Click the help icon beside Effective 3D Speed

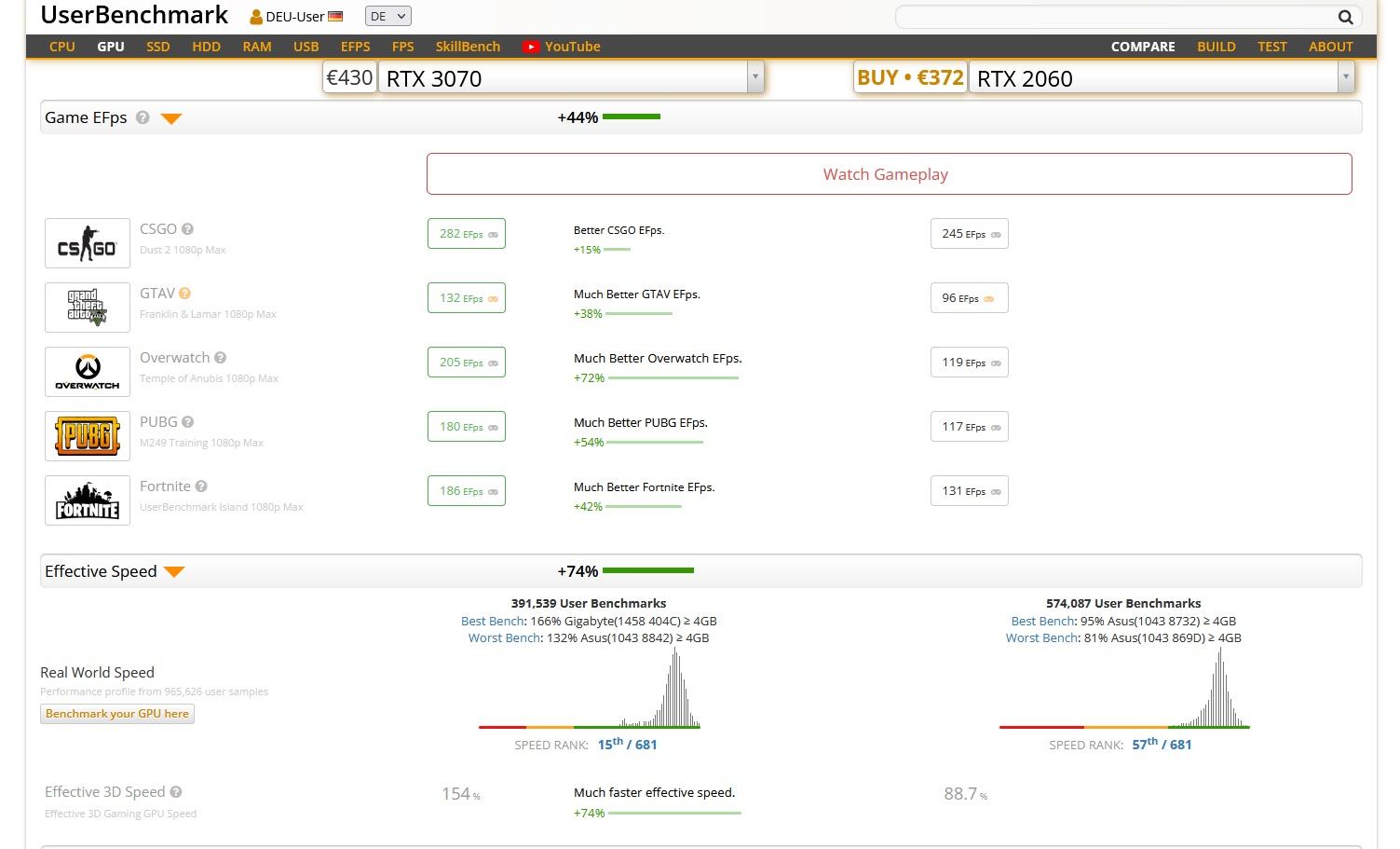tap(176, 792)
